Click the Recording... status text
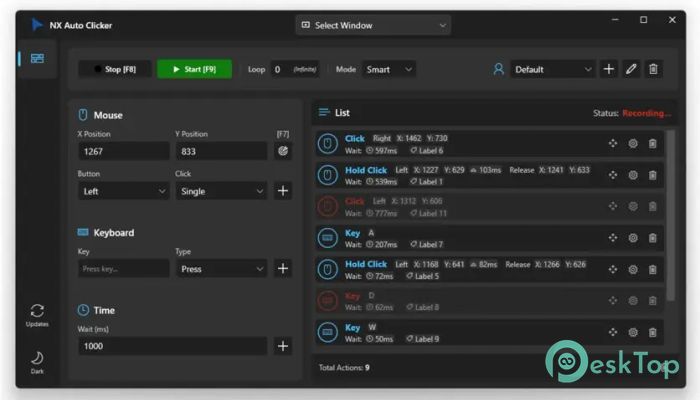 (x=646, y=113)
